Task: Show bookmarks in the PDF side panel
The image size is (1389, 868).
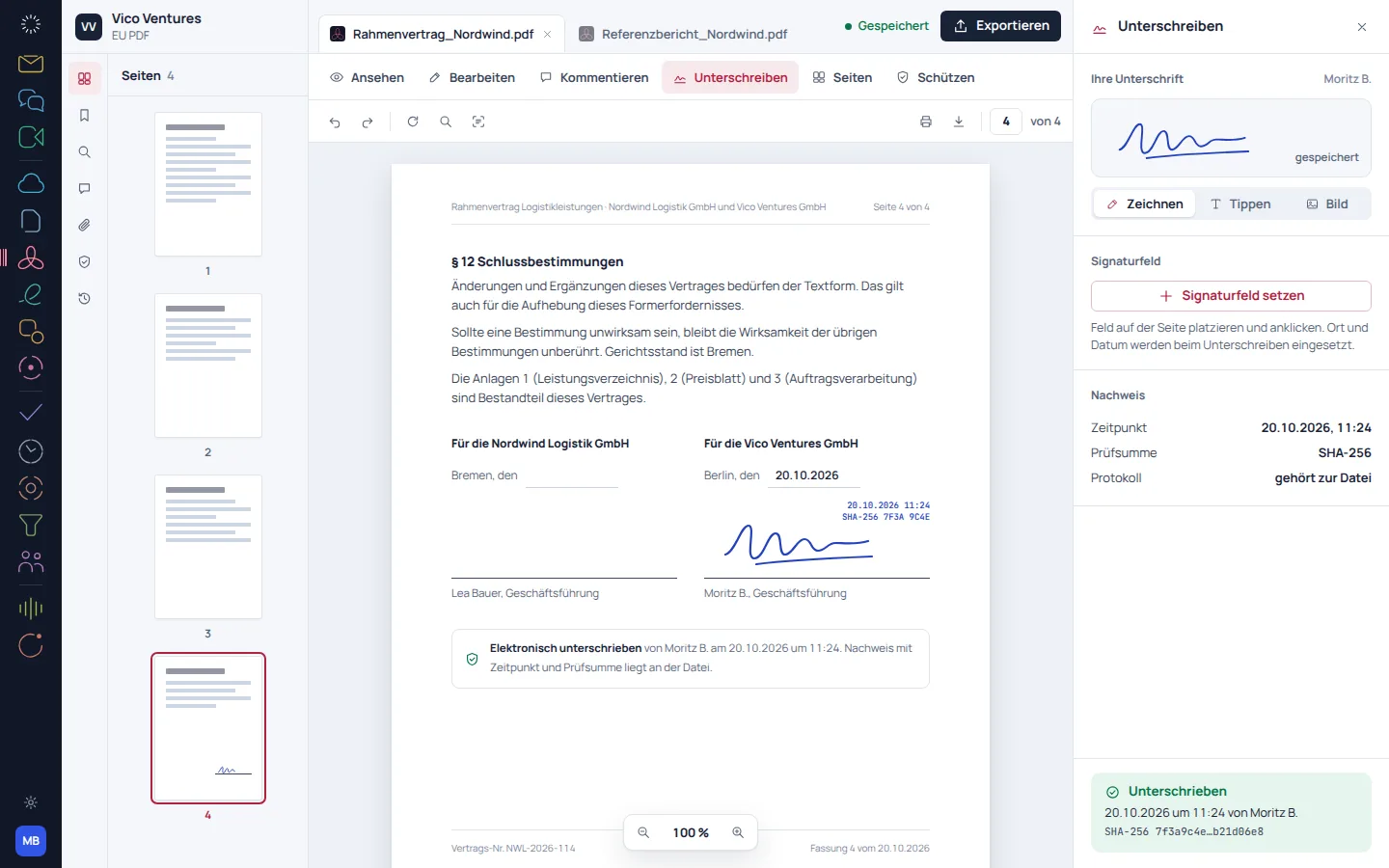Action: tap(85, 116)
